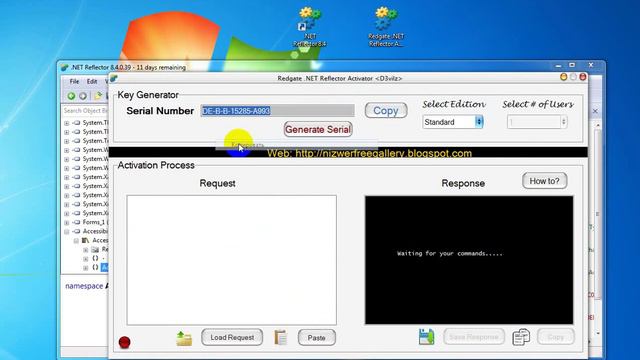Close the Reflector side panel with the X
This screenshot has width=640, height=360.
tap(595, 111)
